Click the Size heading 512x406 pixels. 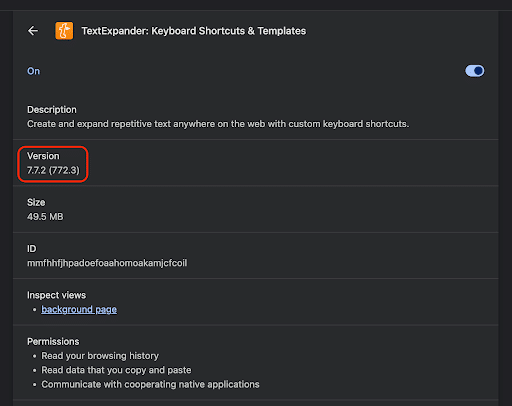36,202
